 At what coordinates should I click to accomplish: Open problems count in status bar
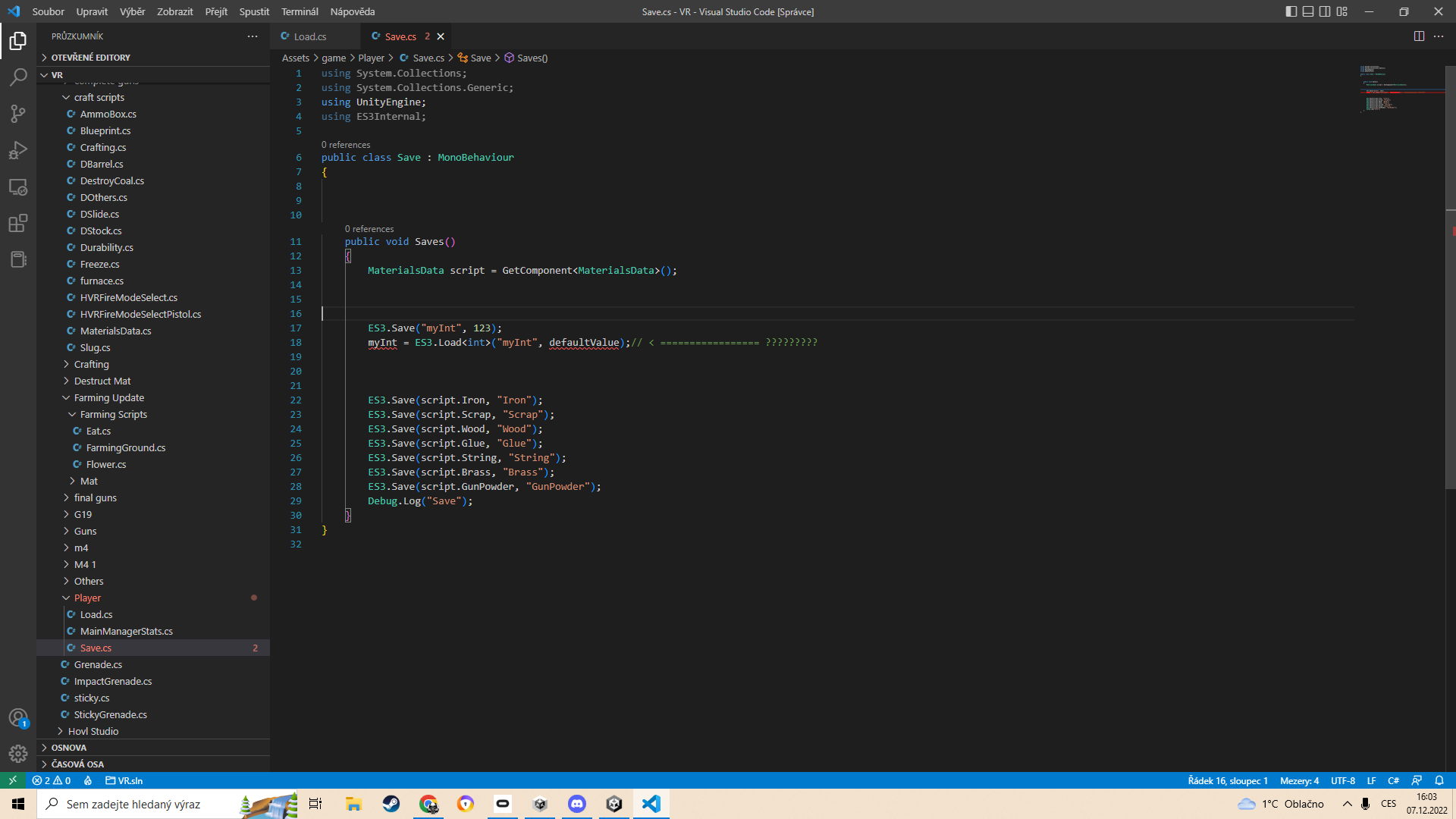click(x=52, y=780)
